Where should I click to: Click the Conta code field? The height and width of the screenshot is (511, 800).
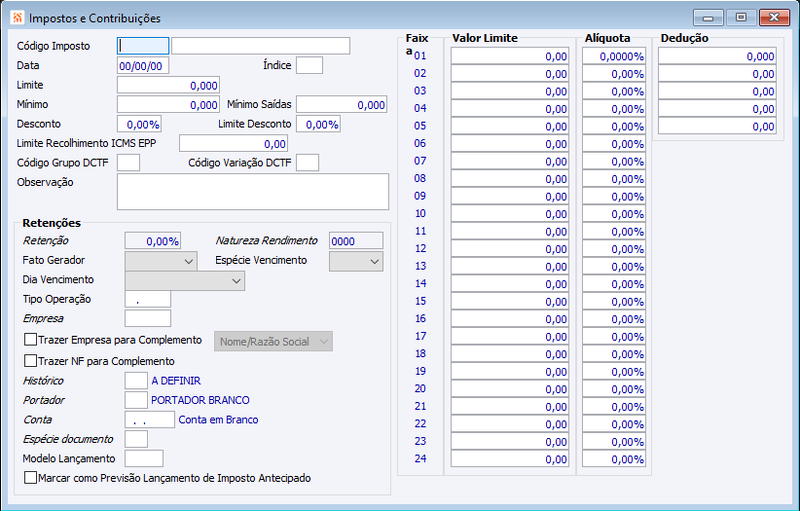click(149, 420)
